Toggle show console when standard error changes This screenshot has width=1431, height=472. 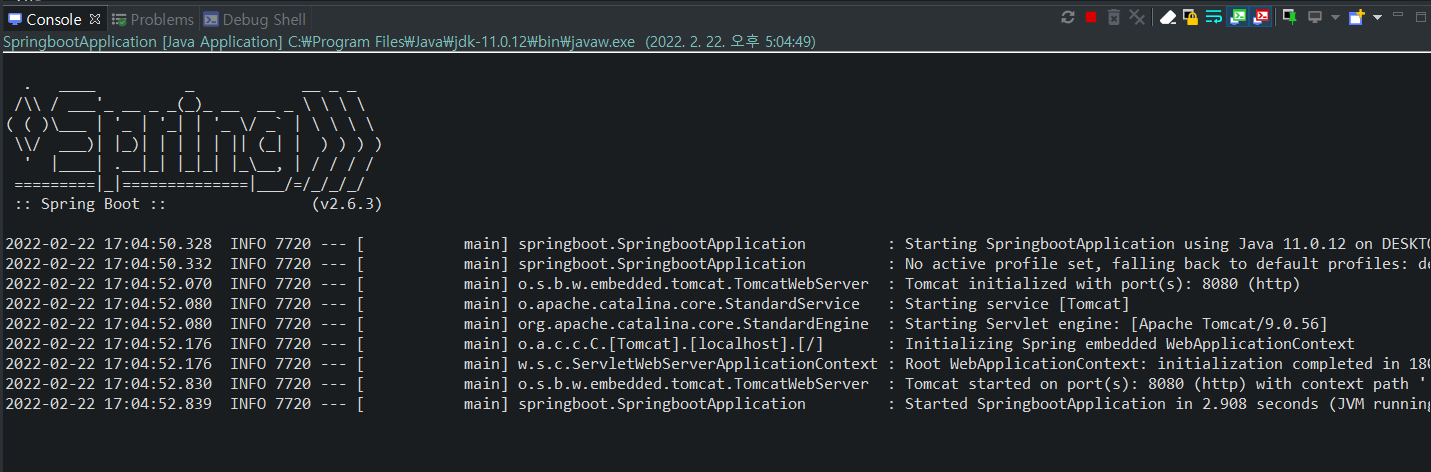[x=1261, y=17]
